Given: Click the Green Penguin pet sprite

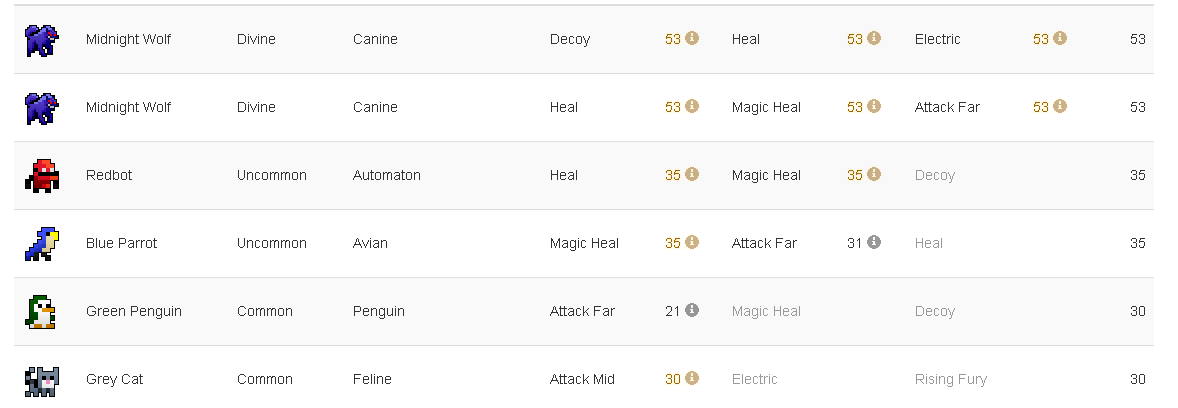Looking at the screenshot, I should [x=41, y=312].
